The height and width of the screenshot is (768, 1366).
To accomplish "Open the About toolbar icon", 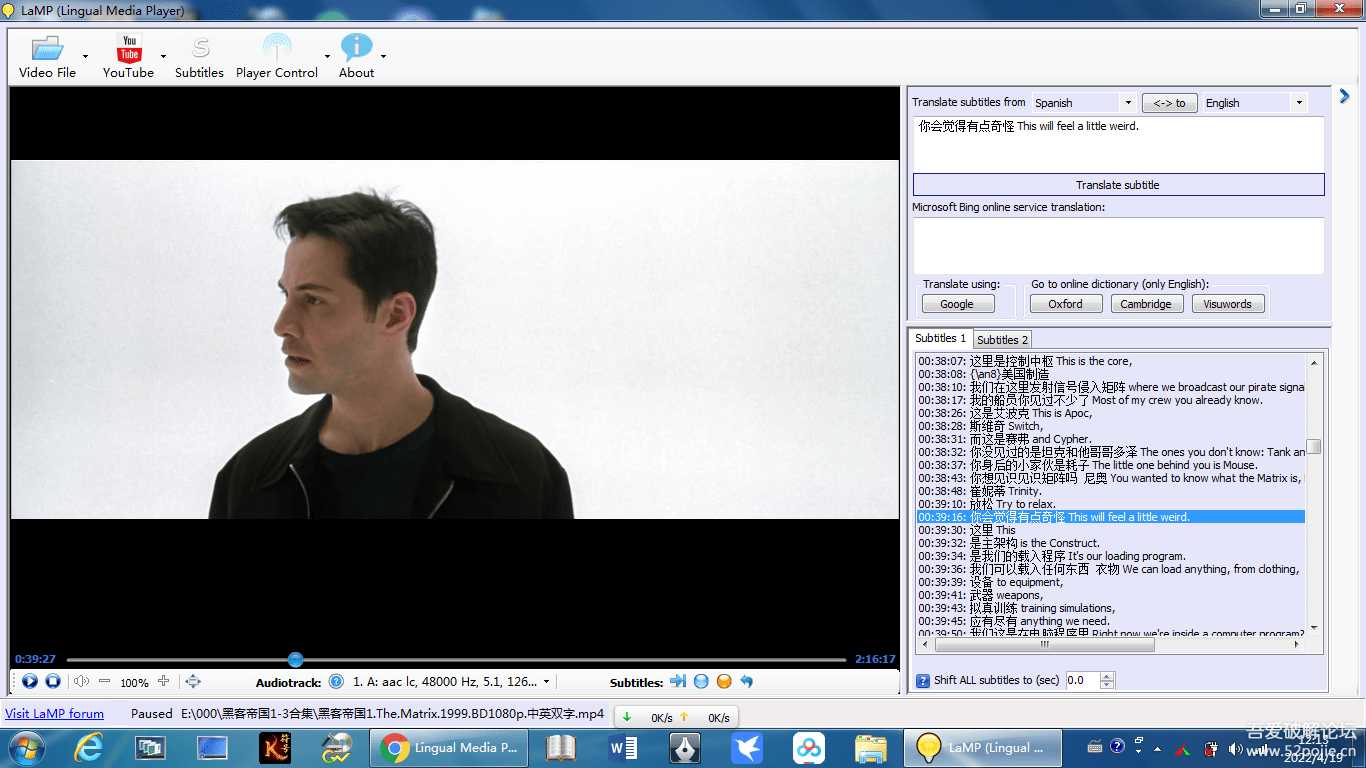I will coord(356,56).
